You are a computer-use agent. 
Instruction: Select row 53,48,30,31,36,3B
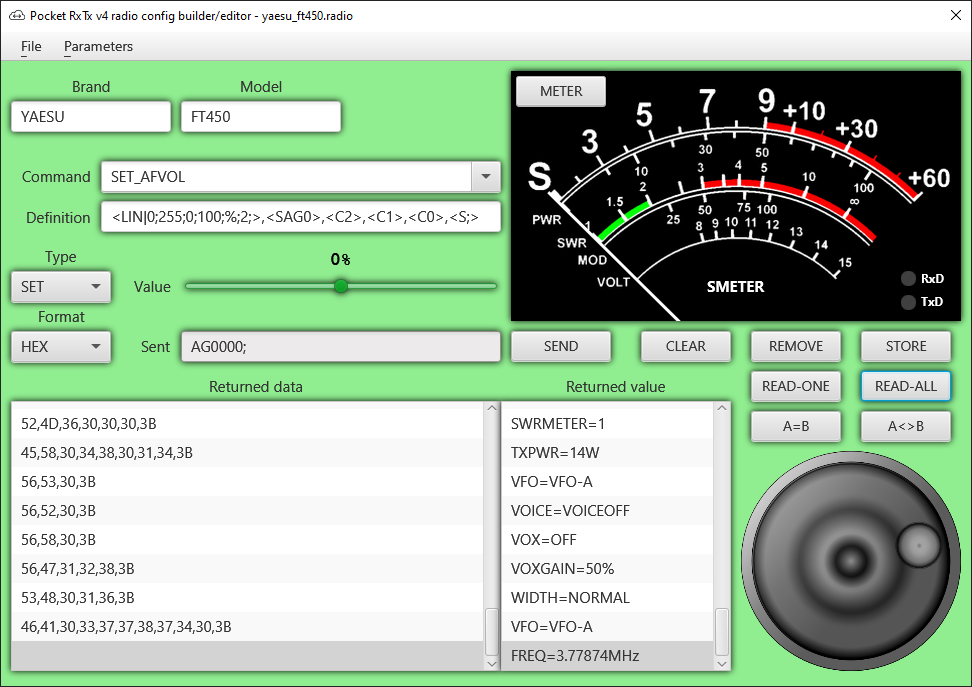247,598
